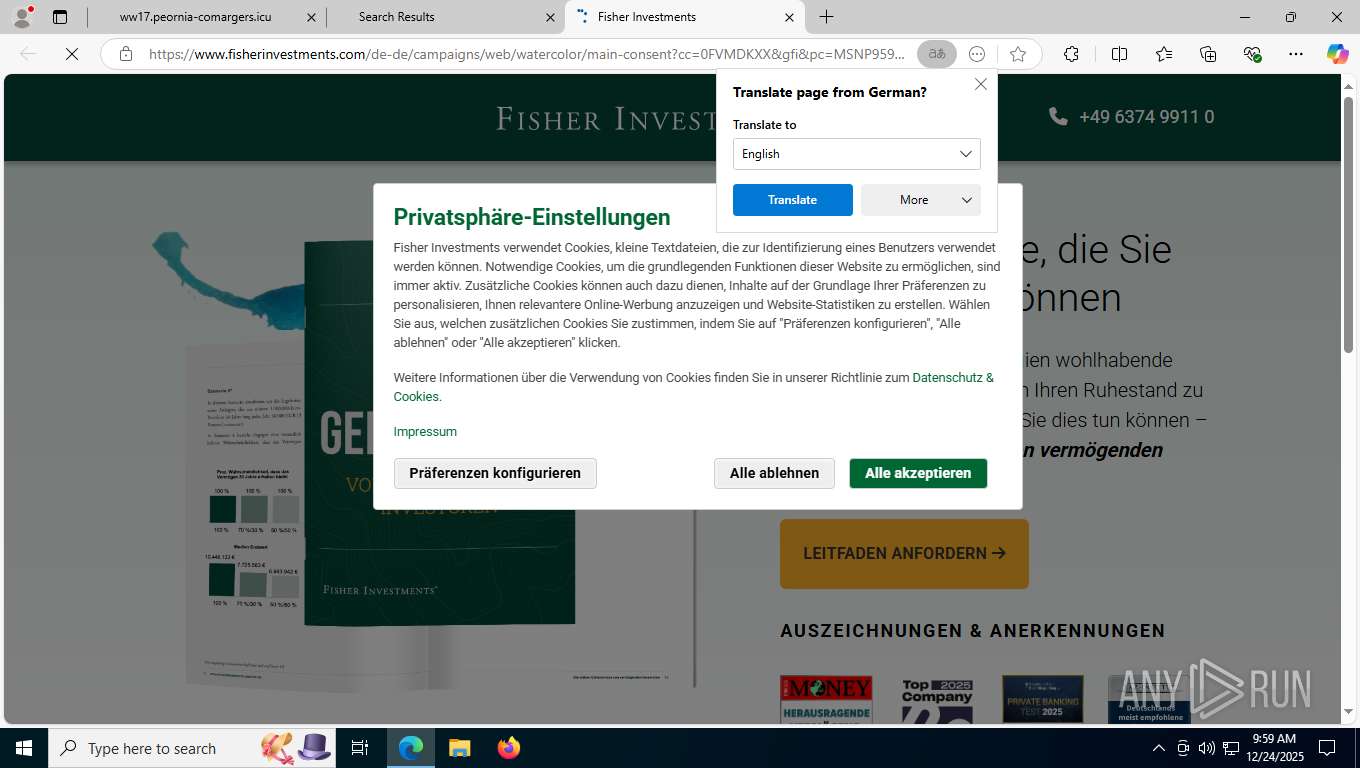This screenshot has height=768, width=1360.
Task: Click the Private Banking Test 2025 badge
Action: coord(1043,699)
